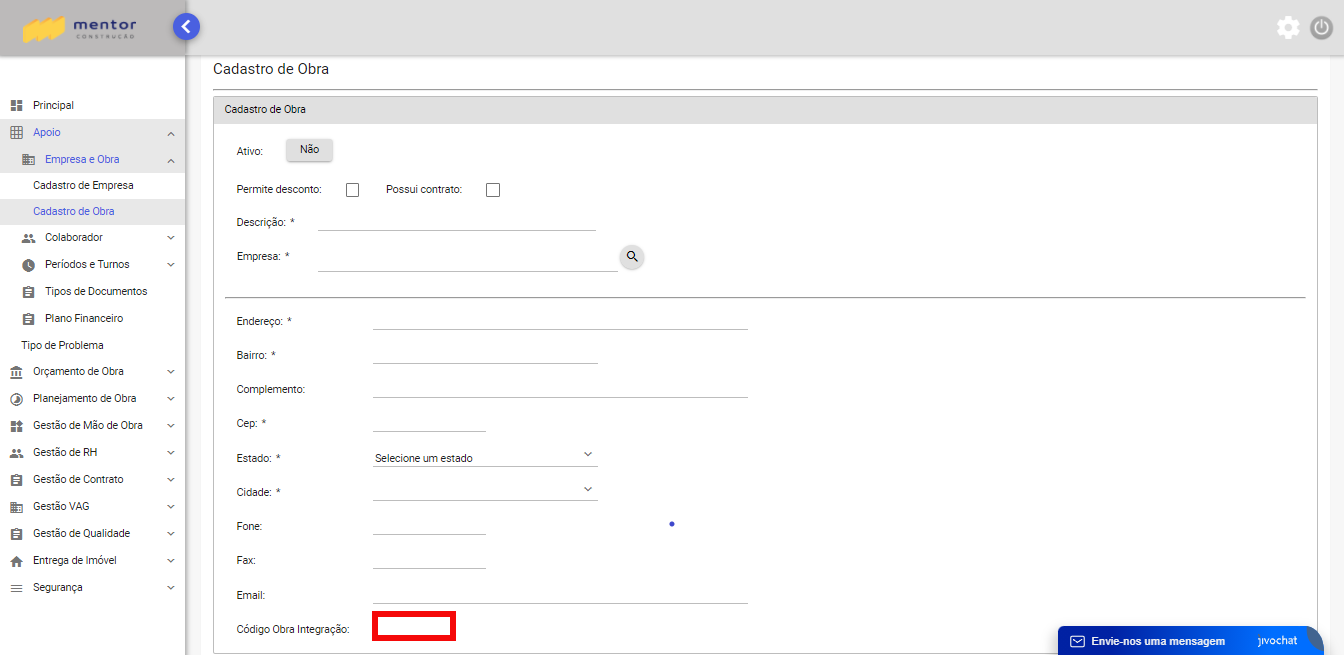Click the Empresa e Obra building icon
This screenshot has width=1344, height=655.
click(28, 160)
